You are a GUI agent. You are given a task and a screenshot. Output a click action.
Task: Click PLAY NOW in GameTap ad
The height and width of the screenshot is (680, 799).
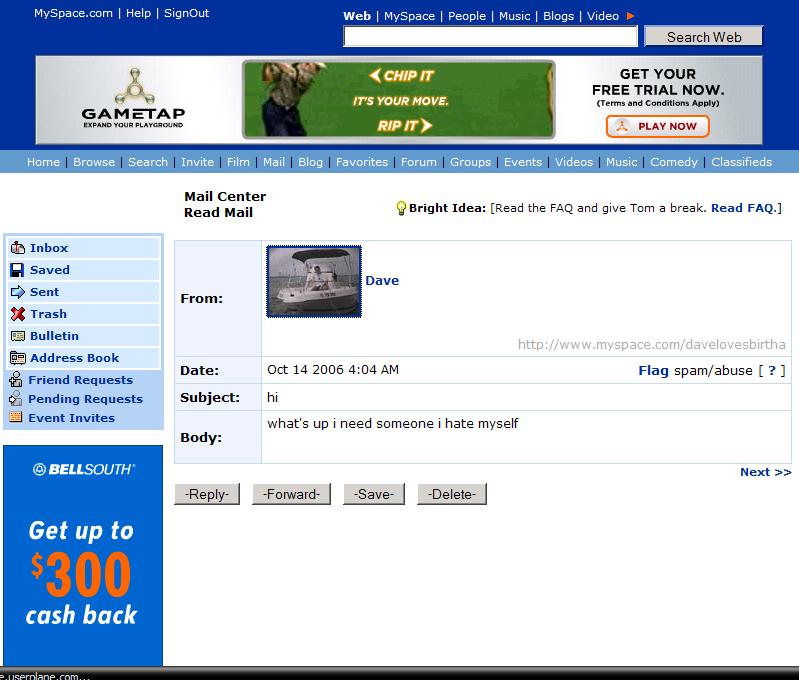coord(657,126)
